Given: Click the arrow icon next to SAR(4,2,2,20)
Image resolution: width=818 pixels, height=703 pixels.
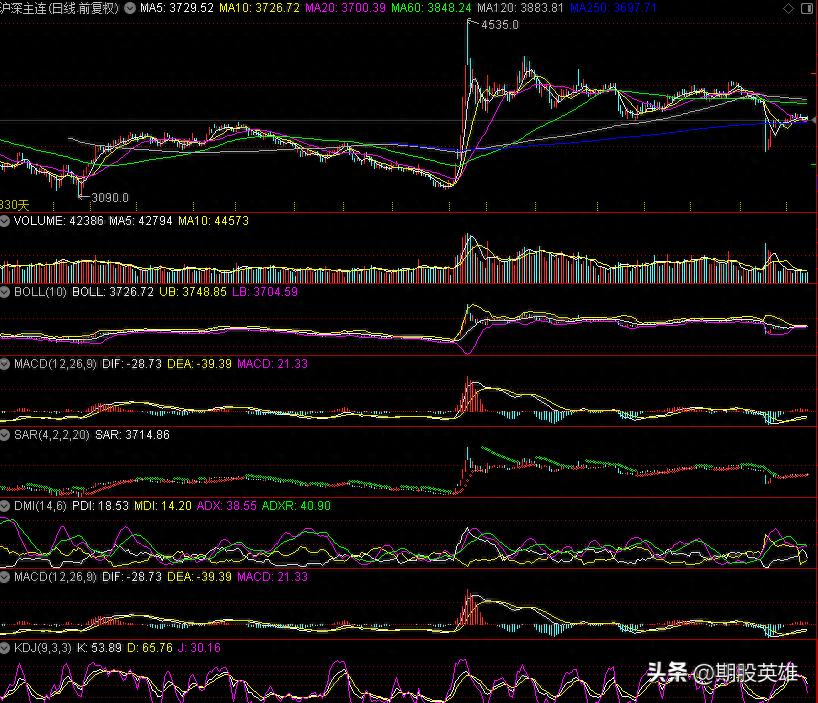Looking at the screenshot, I should (x=6, y=435).
